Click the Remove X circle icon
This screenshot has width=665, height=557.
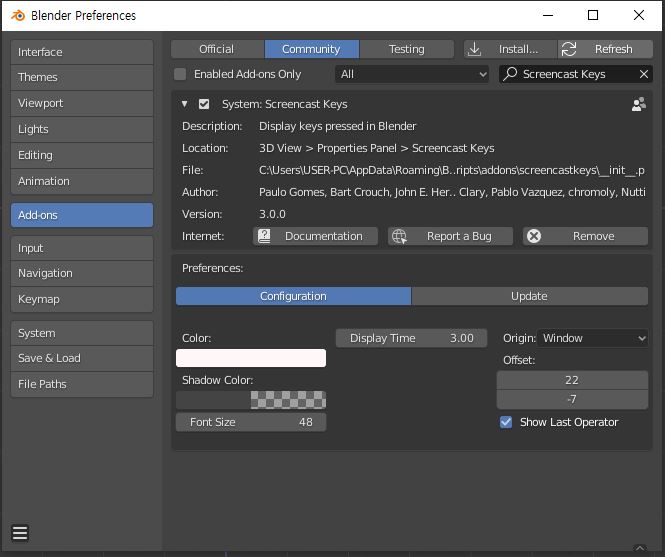pos(534,236)
